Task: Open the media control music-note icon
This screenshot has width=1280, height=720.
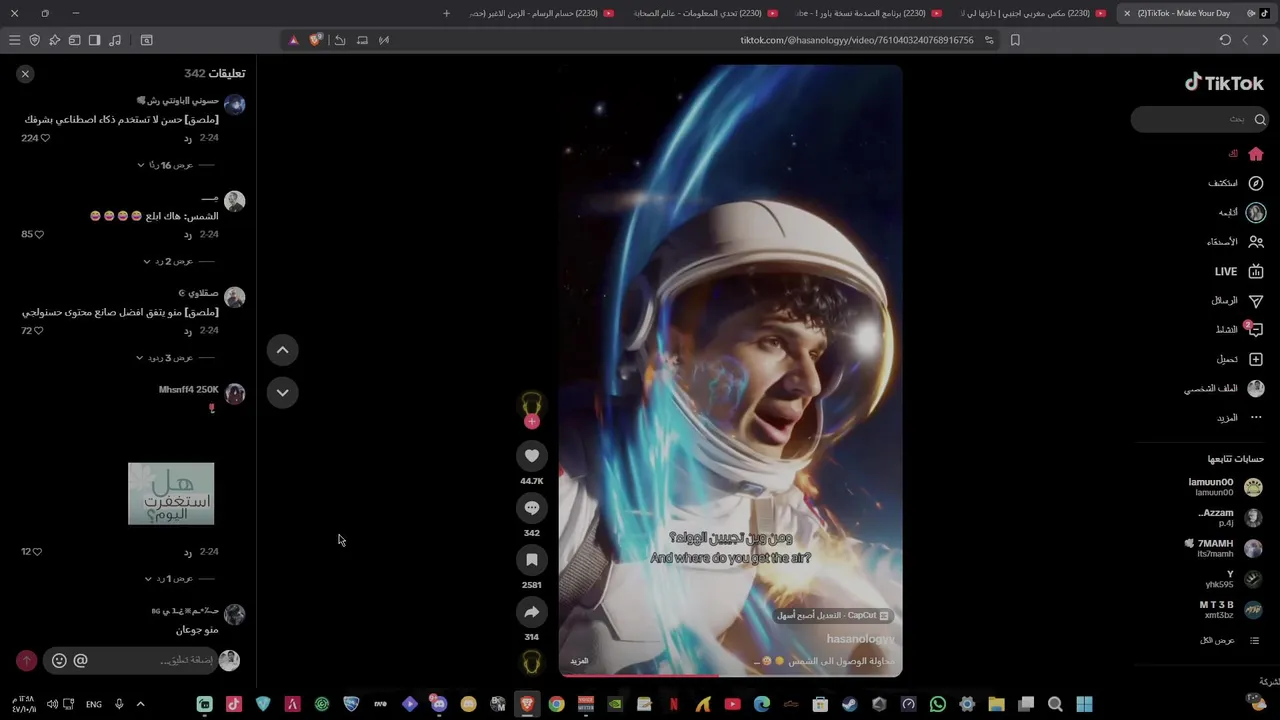Action: (x=115, y=40)
